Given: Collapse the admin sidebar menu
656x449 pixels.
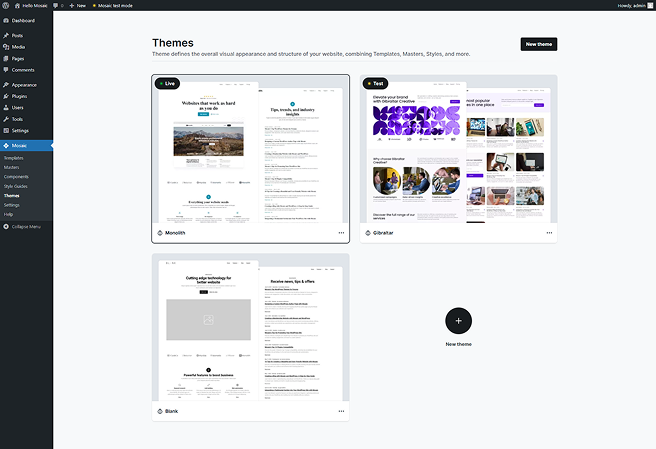Looking at the screenshot, I should tap(22, 227).
